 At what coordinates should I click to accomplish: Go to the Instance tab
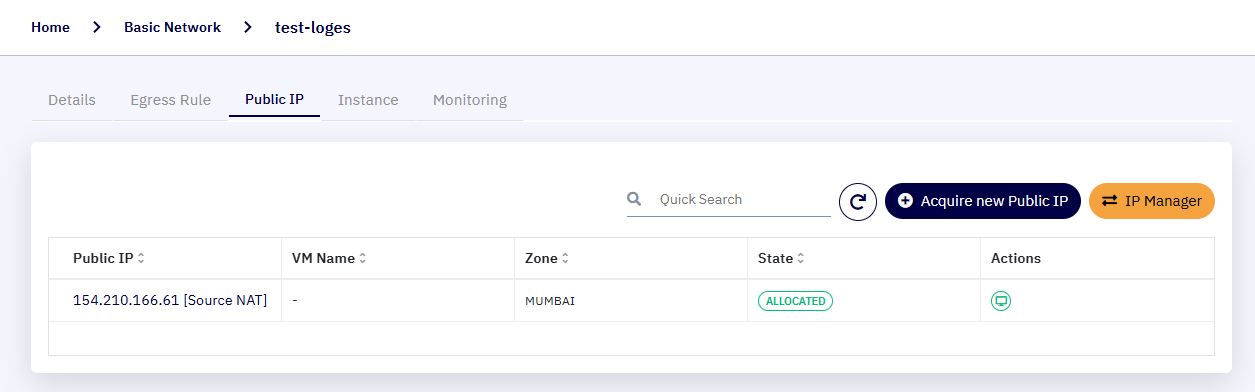coord(368,100)
